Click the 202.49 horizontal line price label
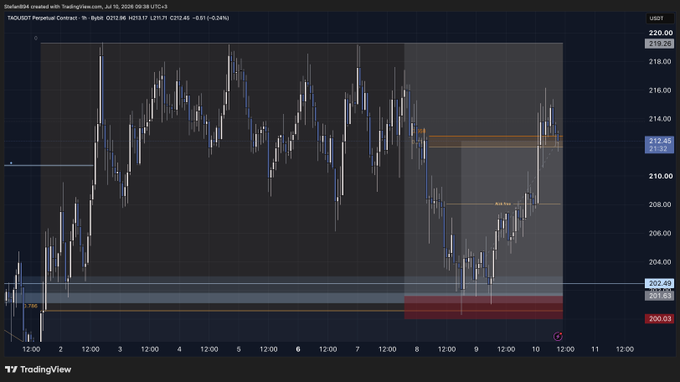The height and width of the screenshot is (382, 680). (659, 283)
